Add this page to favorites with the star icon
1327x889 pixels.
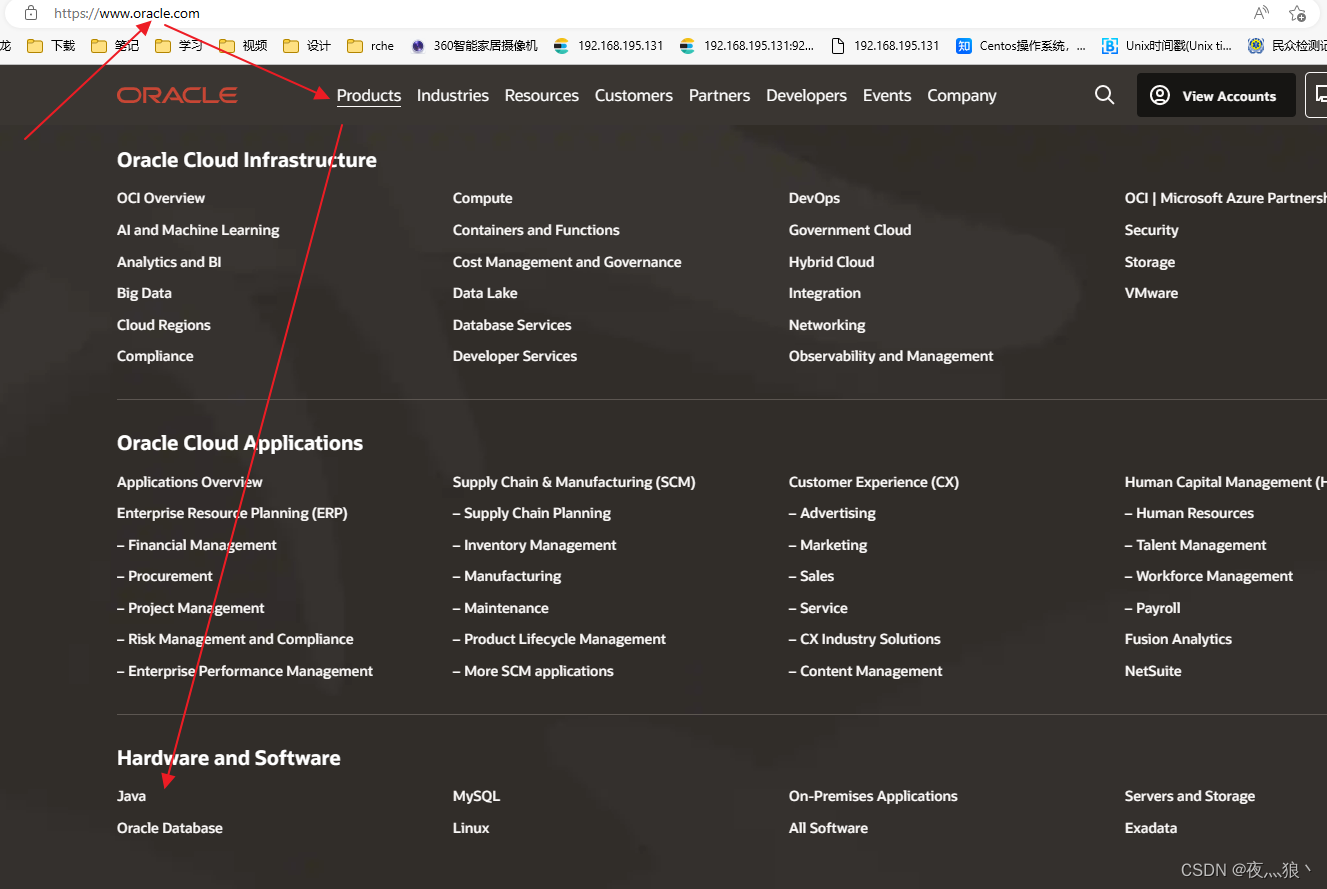pos(1297,13)
